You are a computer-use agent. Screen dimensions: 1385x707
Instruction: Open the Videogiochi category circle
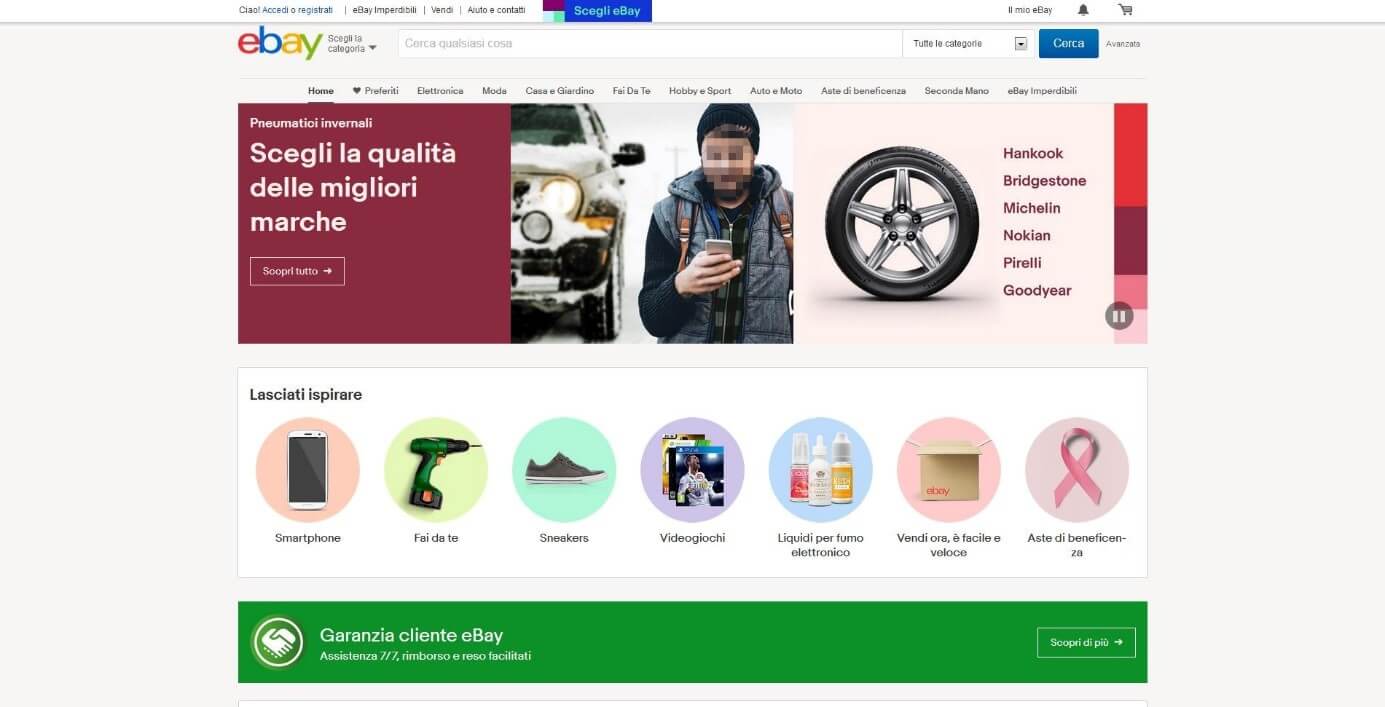tap(692, 470)
